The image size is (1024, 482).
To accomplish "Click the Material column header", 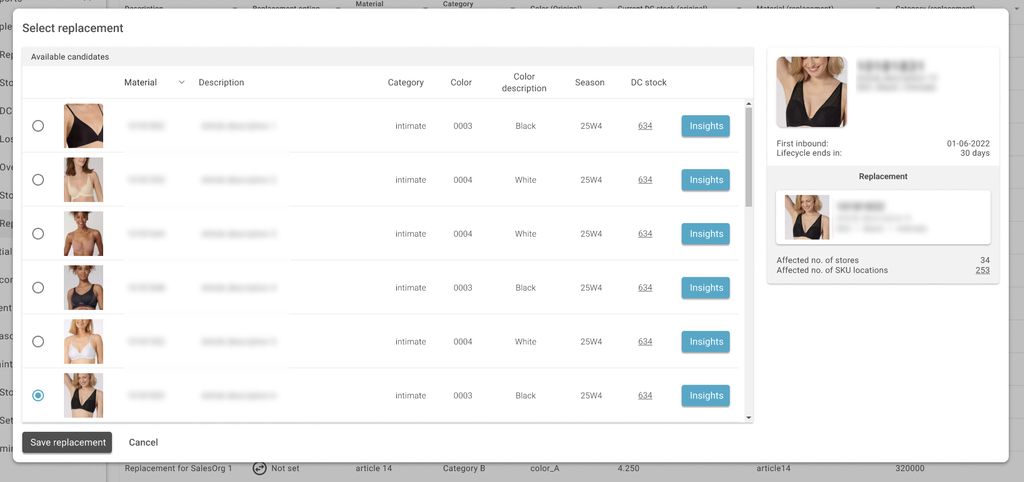I will [140, 82].
